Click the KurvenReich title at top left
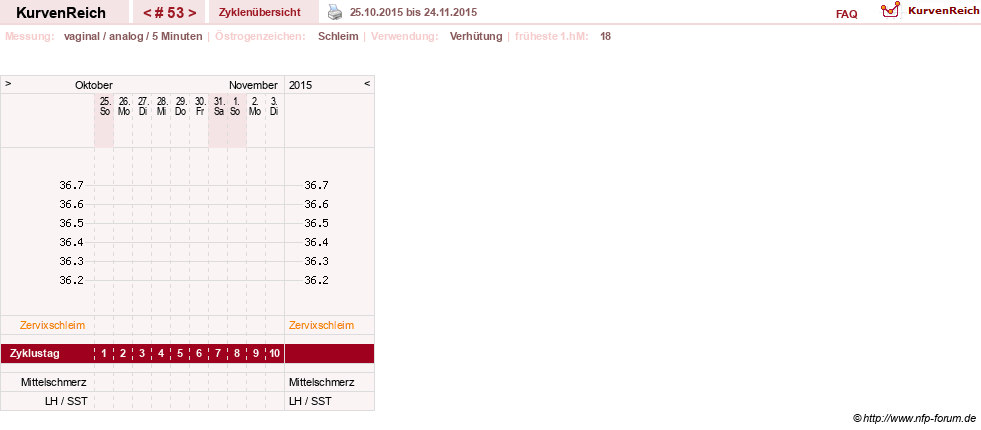 tap(61, 13)
